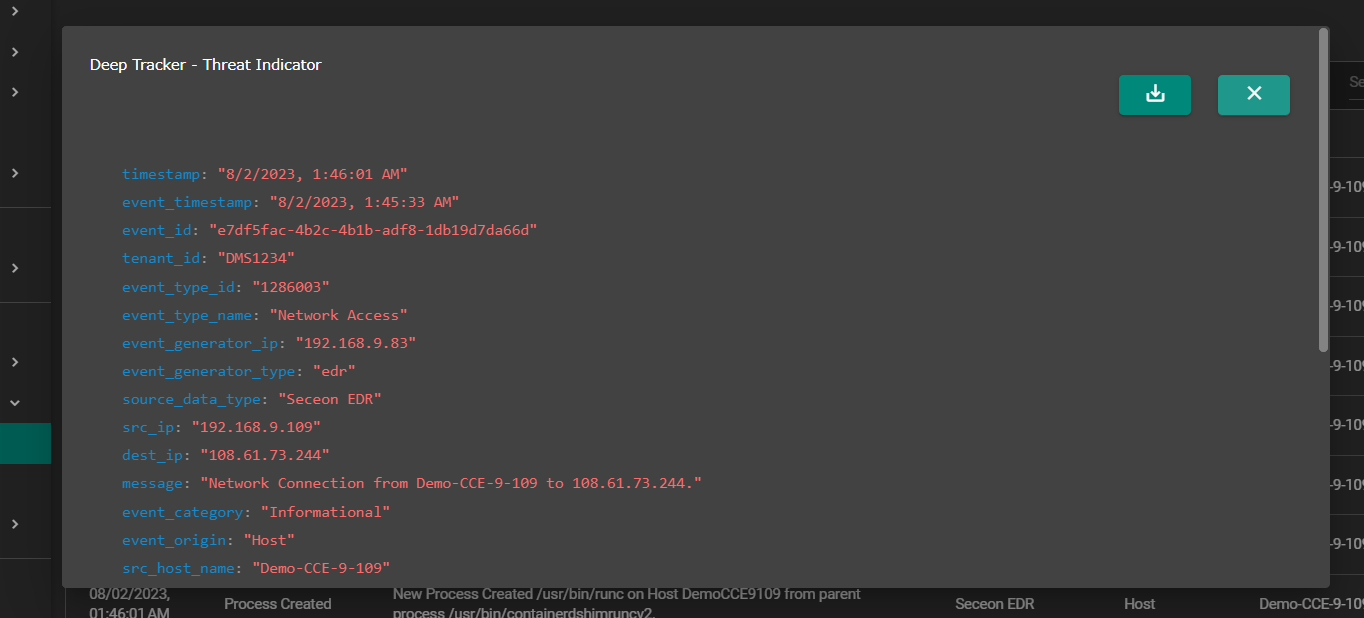The image size is (1364, 618).
Task: Select the Network Connection message text
Action: click(450, 483)
